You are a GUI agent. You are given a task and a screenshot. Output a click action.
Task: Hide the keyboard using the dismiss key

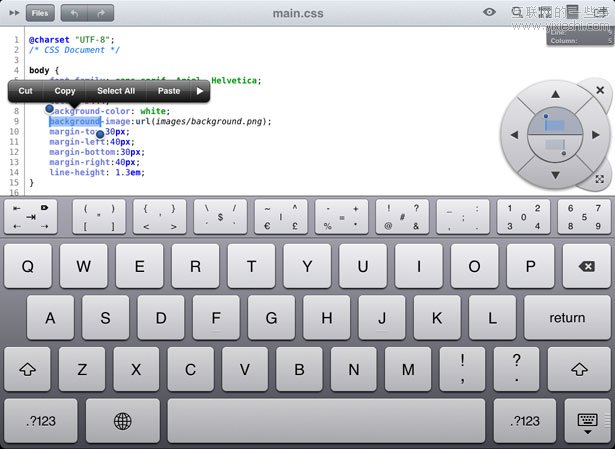tap(587, 421)
